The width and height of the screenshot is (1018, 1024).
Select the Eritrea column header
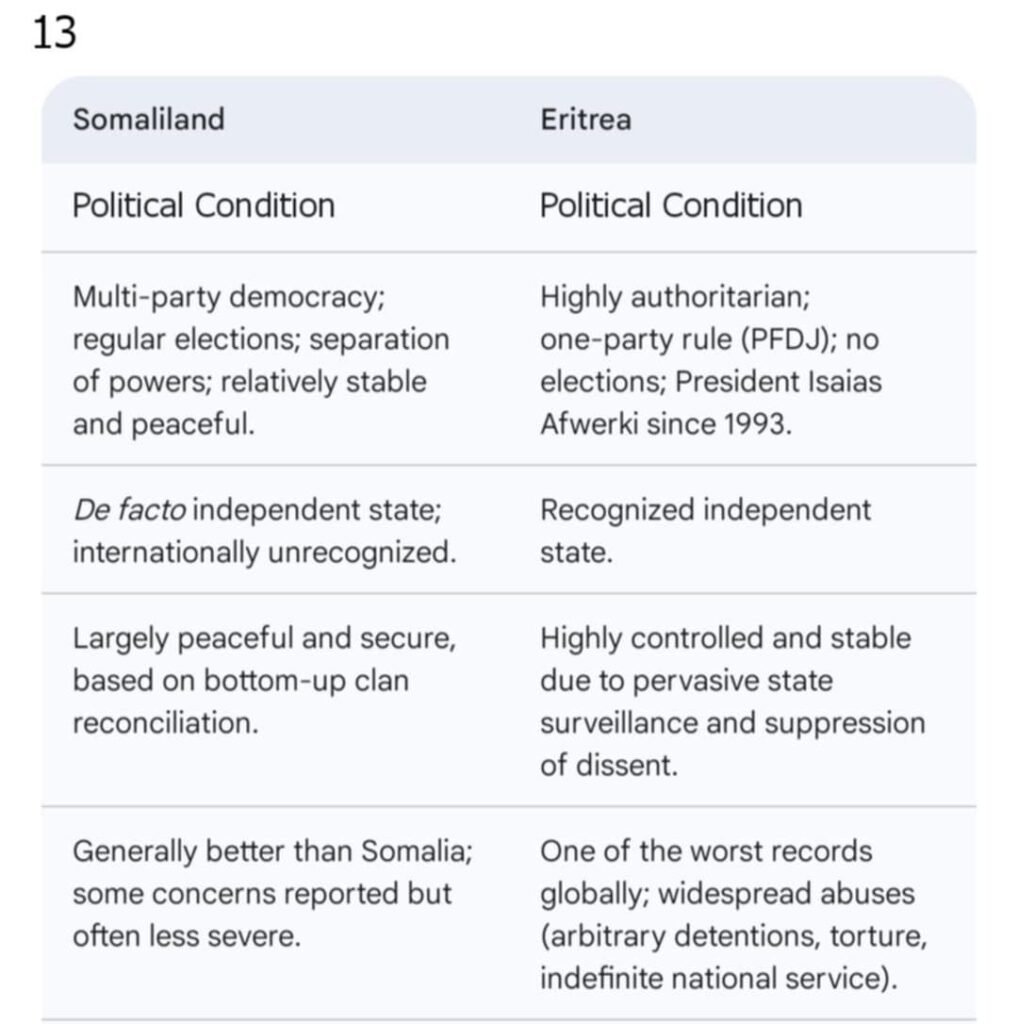pos(585,120)
